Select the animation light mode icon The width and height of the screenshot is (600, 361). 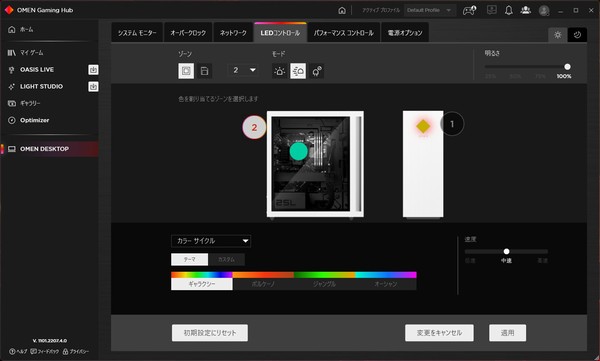point(298,71)
